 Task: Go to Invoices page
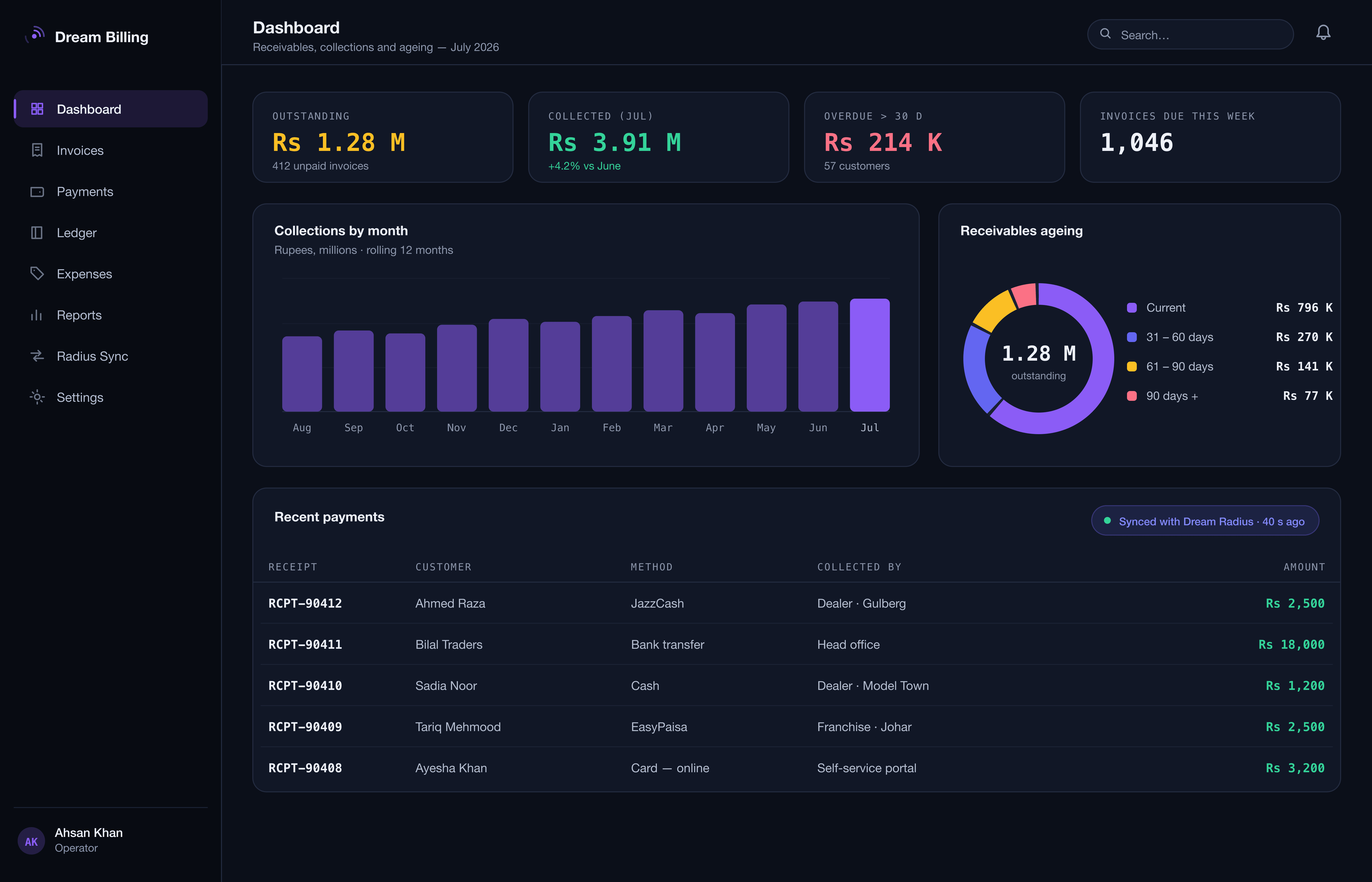(x=111, y=150)
